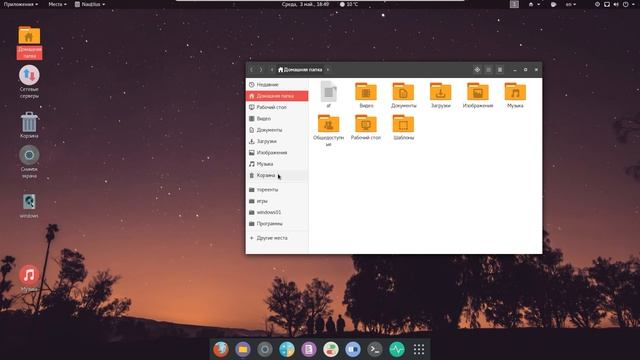Screen dimensions: 640x360
Task: Open the Видео folder in main pane
Action: point(366,96)
